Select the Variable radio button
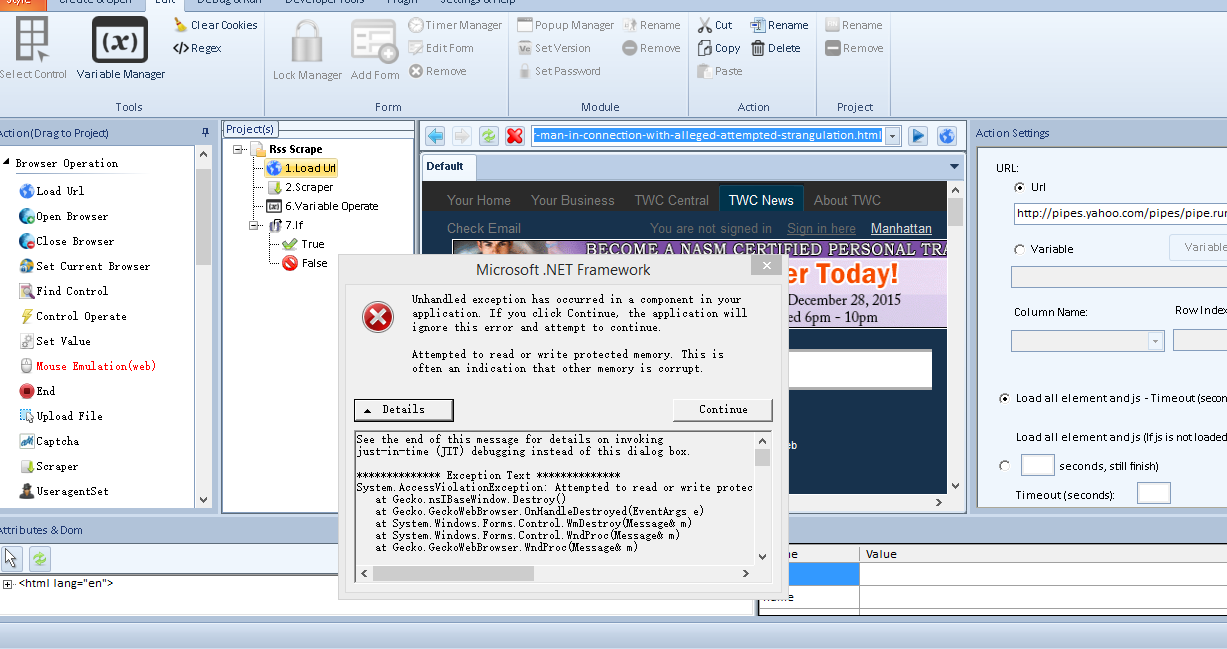Viewport: 1227px width, 649px height. point(1019,249)
